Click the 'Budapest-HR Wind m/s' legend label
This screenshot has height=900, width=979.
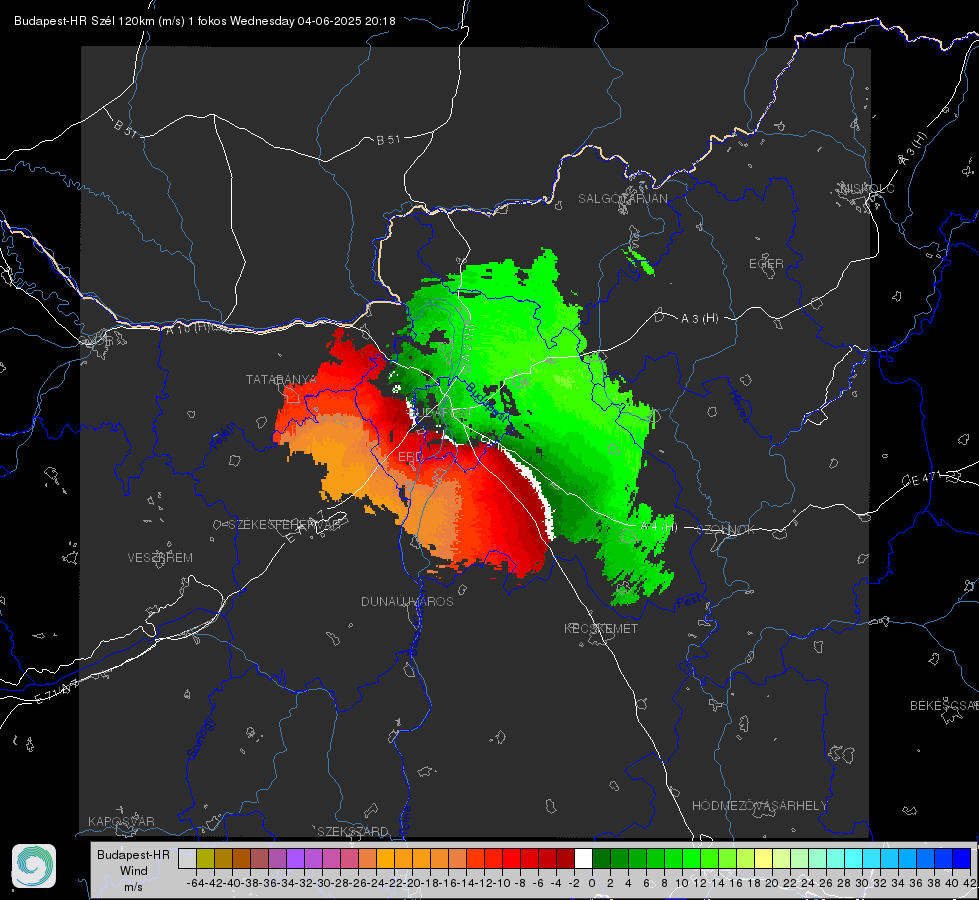(134, 871)
